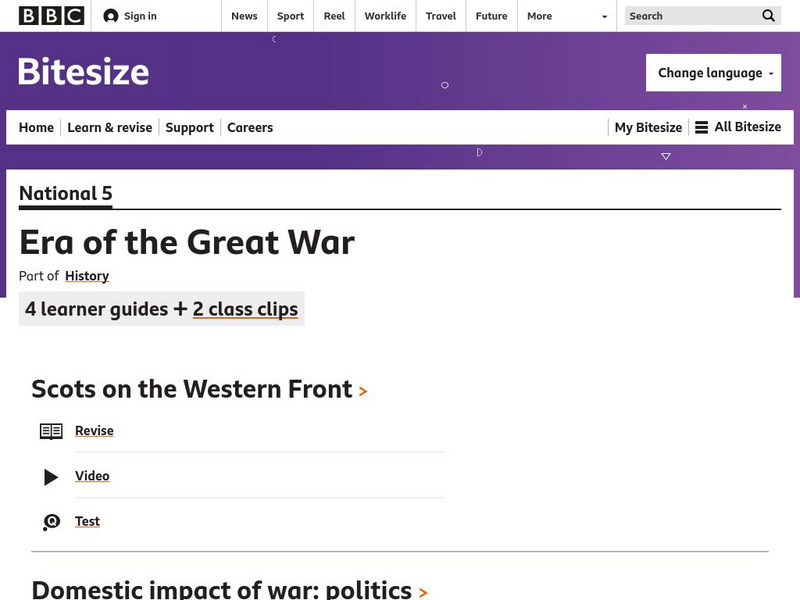
Task: Click the search magnifier icon
Action: pos(768,16)
